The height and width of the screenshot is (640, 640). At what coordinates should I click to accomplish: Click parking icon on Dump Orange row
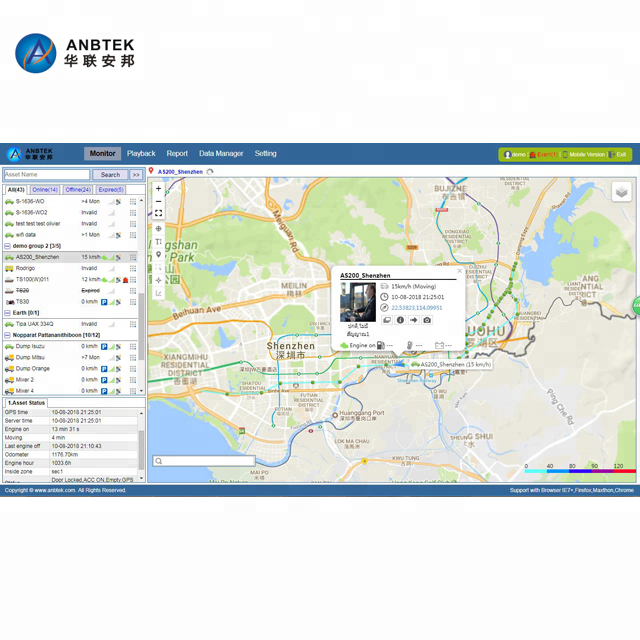coord(104,369)
